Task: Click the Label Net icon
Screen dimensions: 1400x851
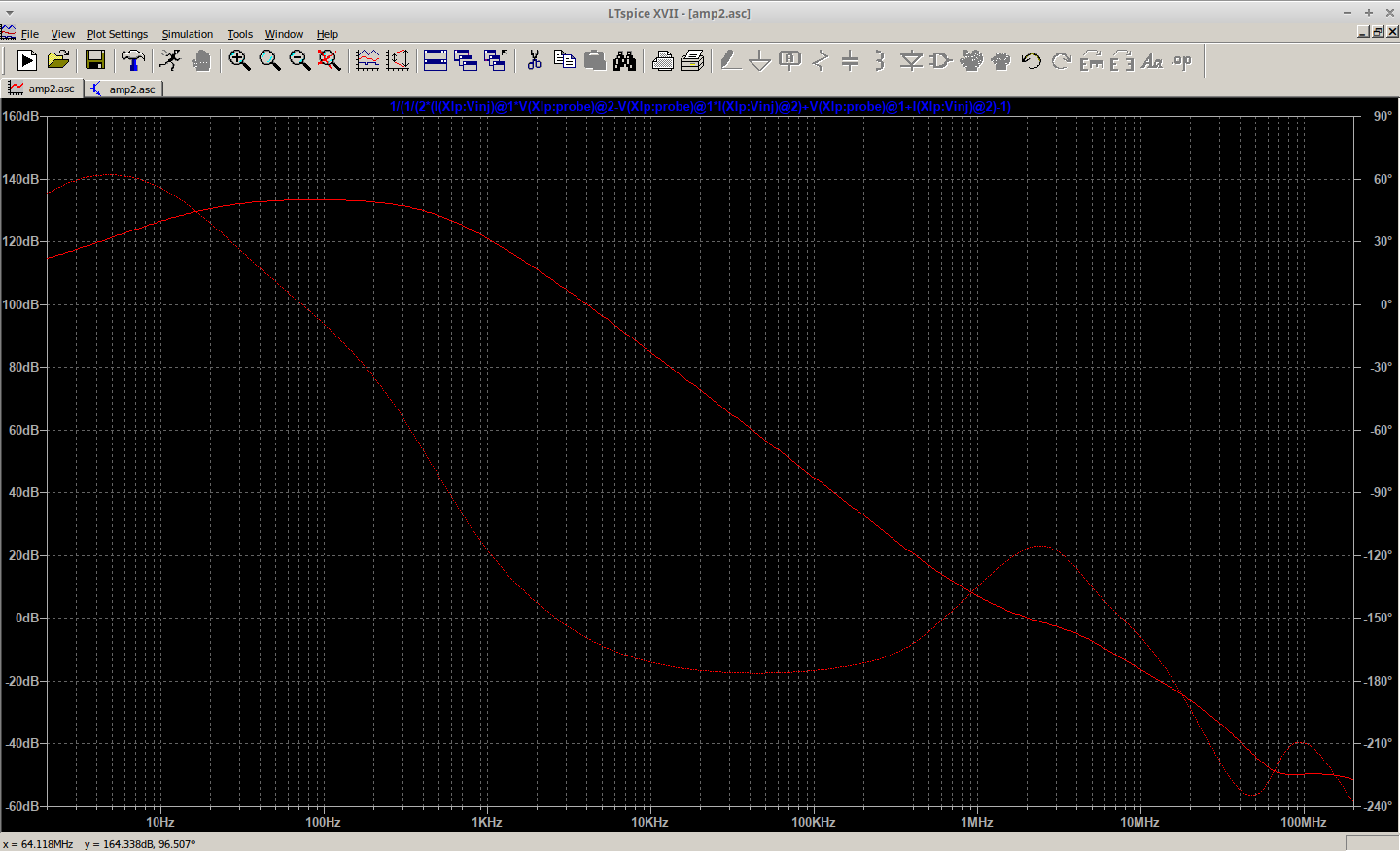Action: pyautogui.click(x=790, y=60)
